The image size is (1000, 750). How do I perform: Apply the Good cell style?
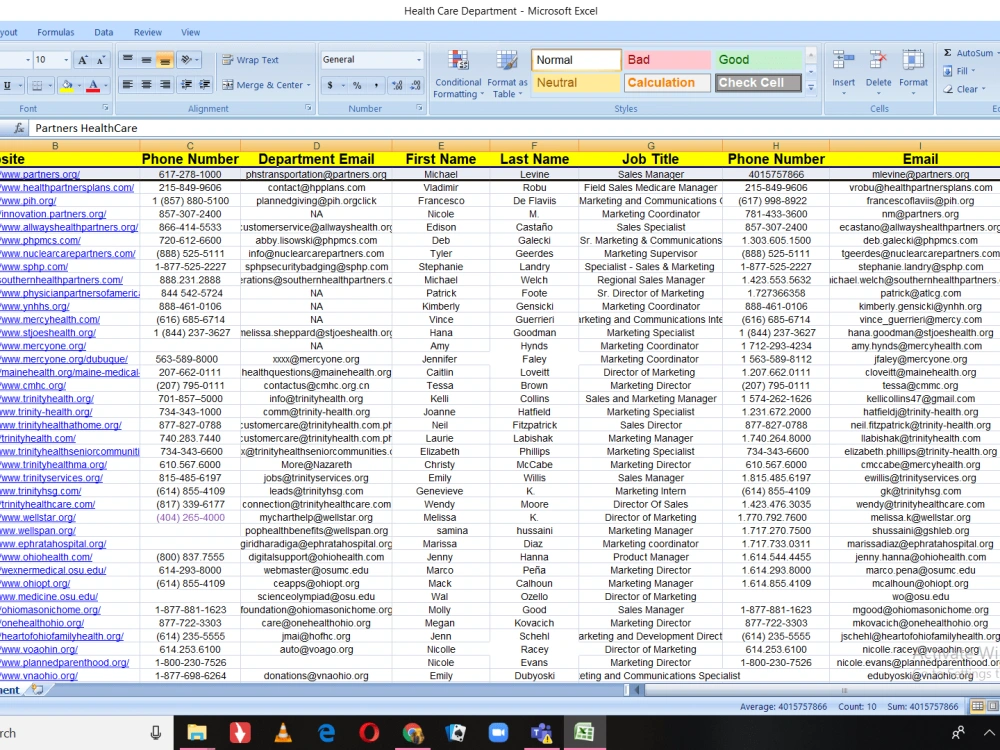[x=758, y=60]
